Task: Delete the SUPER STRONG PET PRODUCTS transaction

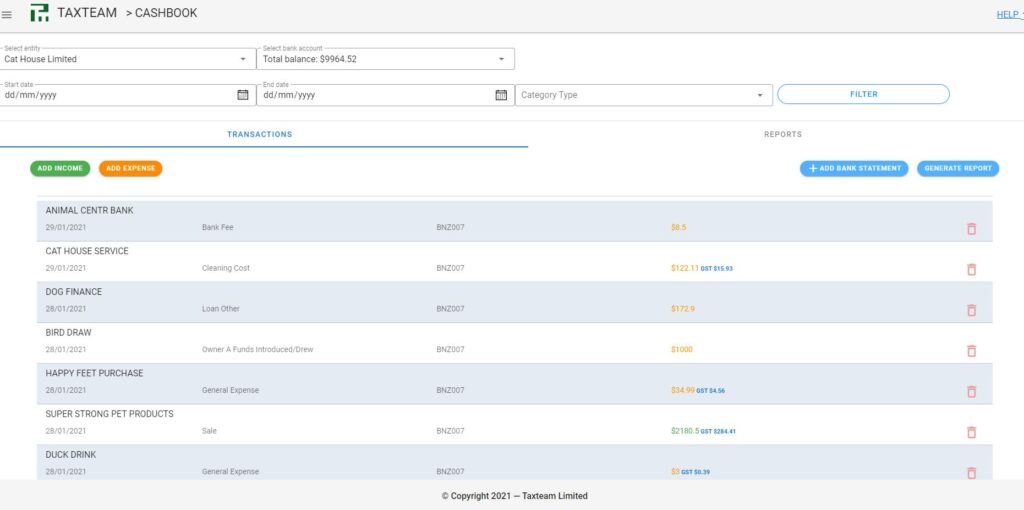Action: [x=971, y=432]
